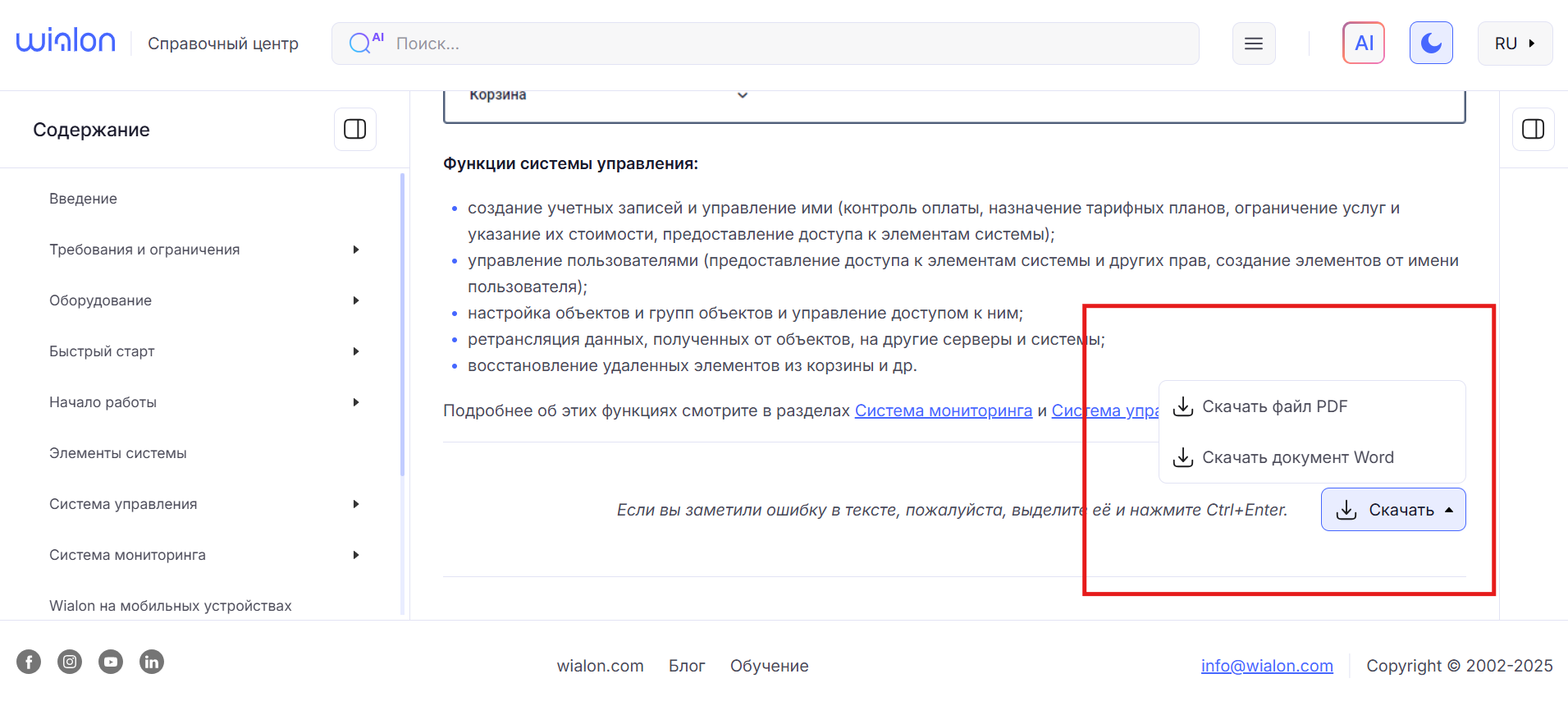Expand Начало работы arrow
The height and width of the screenshot is (706, 1568).
[x=356, y=402]
